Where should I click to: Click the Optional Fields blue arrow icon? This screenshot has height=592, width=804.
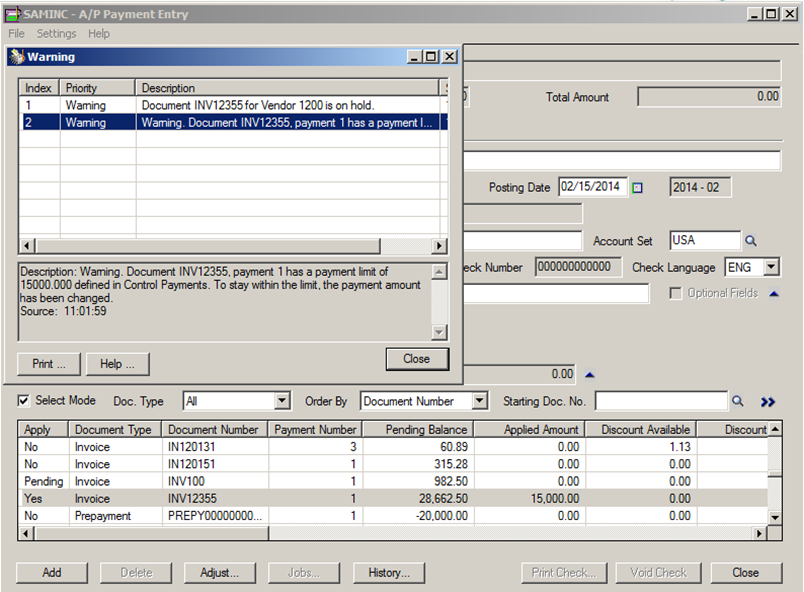click(774, 294)
